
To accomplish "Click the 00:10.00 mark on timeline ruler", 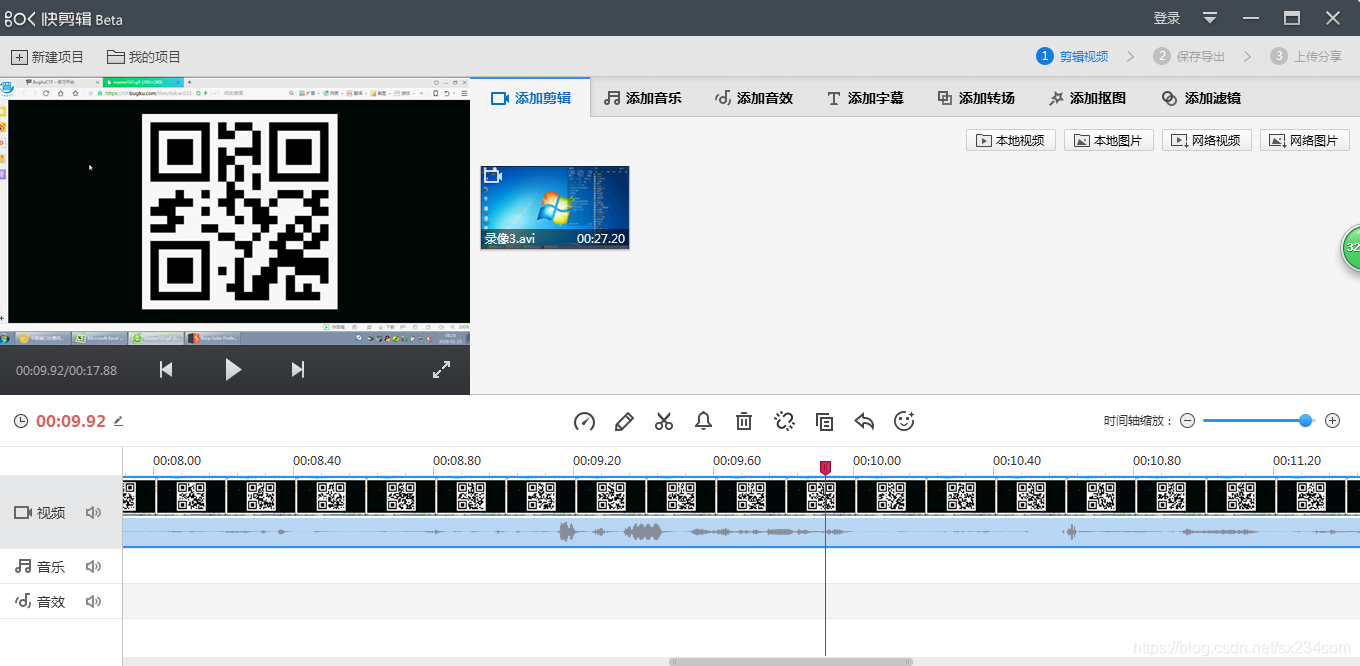I will pyautogui.click(x=876, y=461).
